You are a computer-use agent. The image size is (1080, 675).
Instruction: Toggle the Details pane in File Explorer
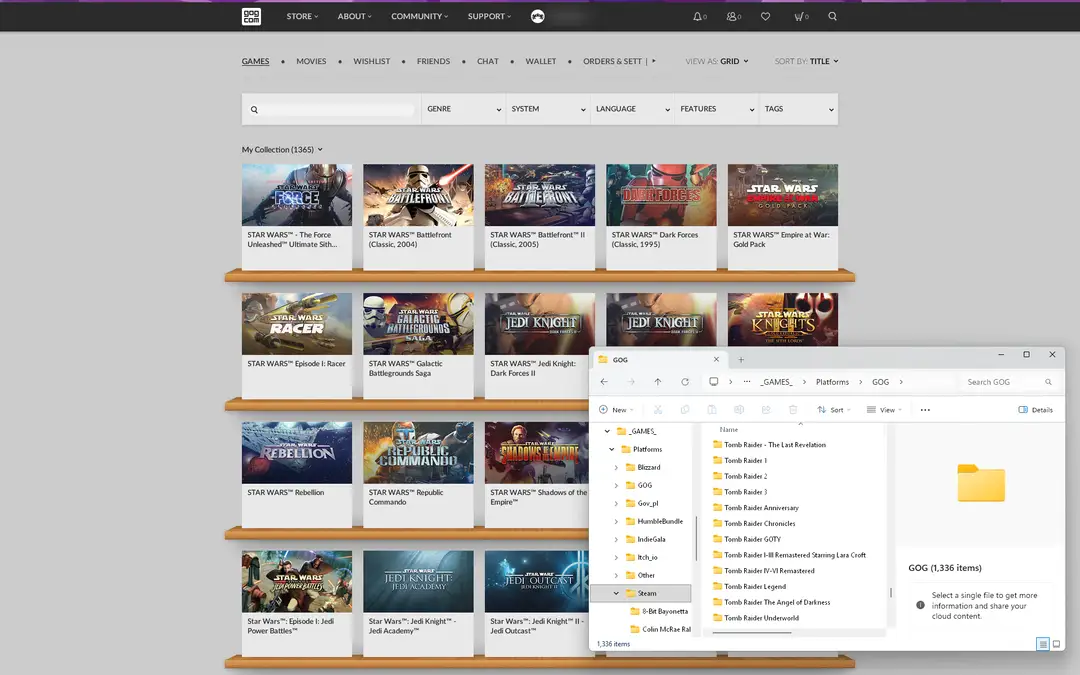point(1037,409)
